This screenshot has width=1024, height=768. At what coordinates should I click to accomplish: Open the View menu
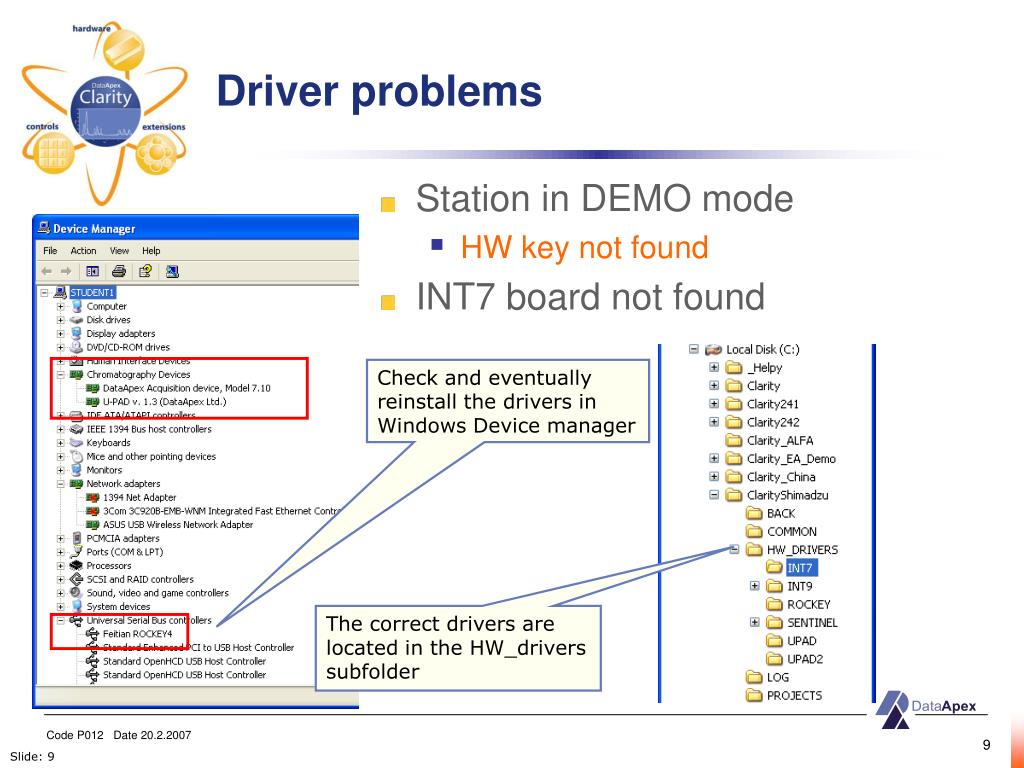pyautogui.click(x=120, y=251)
